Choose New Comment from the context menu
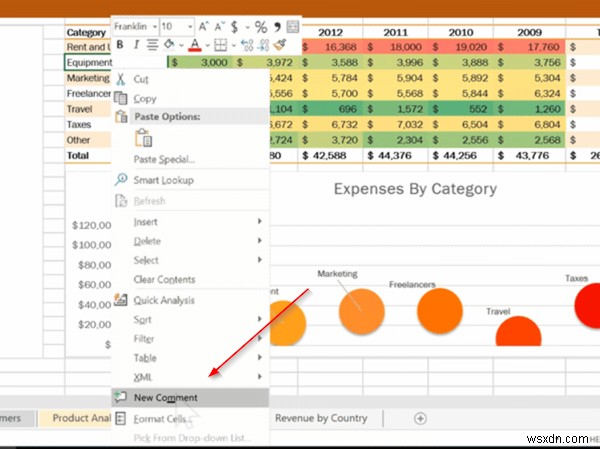 point(165,397)
